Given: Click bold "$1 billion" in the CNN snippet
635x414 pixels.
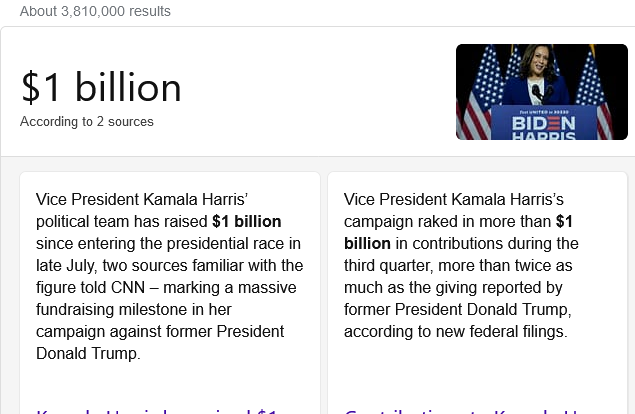Looking at the screenshot, I should [246, 221].
